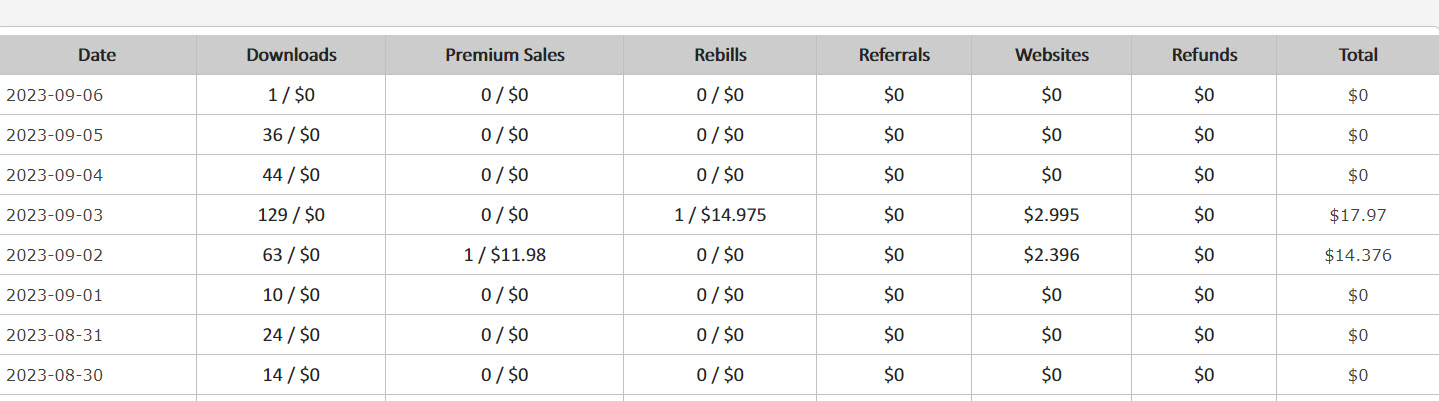Click the Downloads column header
This screenshot has height=401, width=1439.
point(291,55)
